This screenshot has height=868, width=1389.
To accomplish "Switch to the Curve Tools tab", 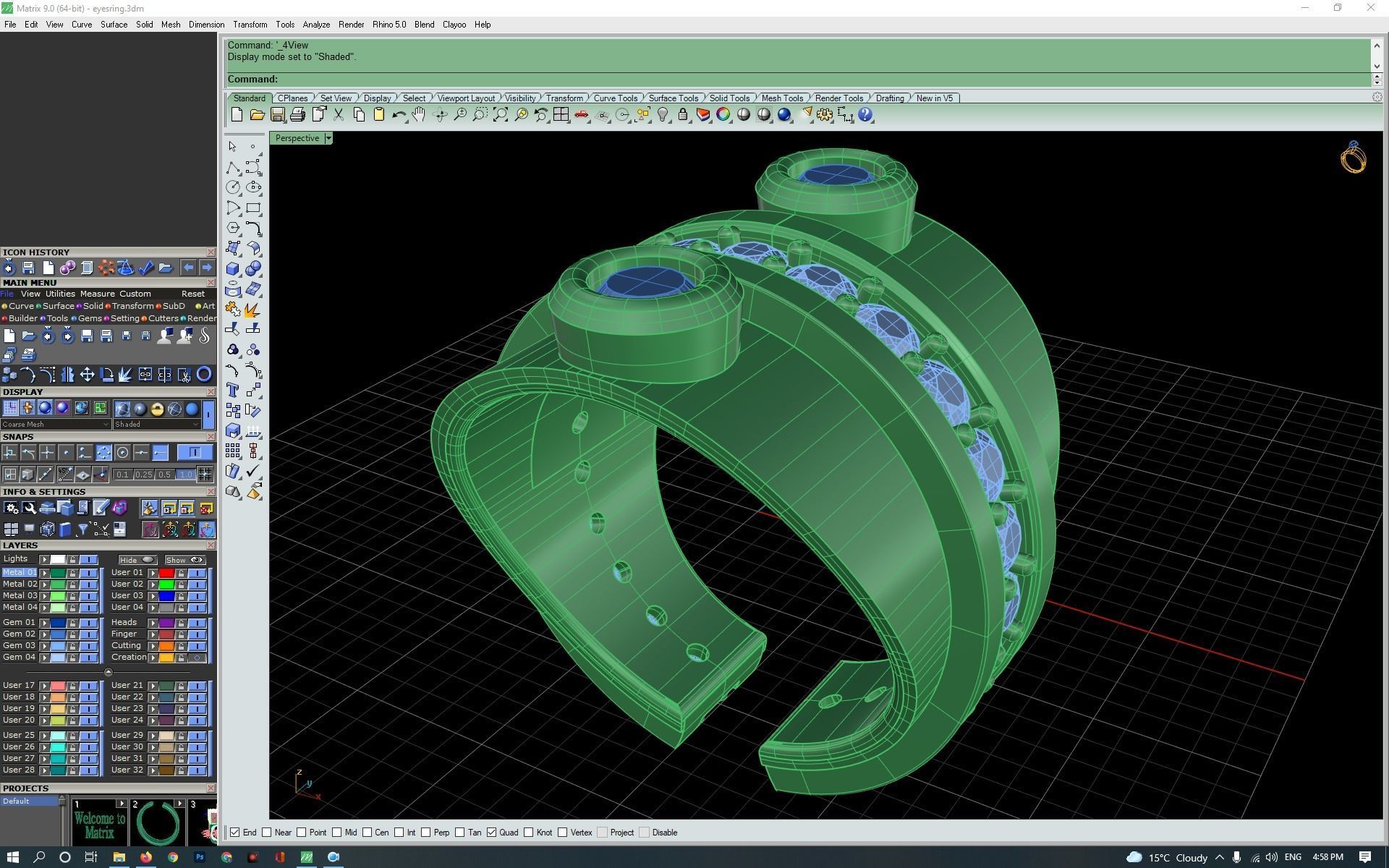I will (615, 98).
